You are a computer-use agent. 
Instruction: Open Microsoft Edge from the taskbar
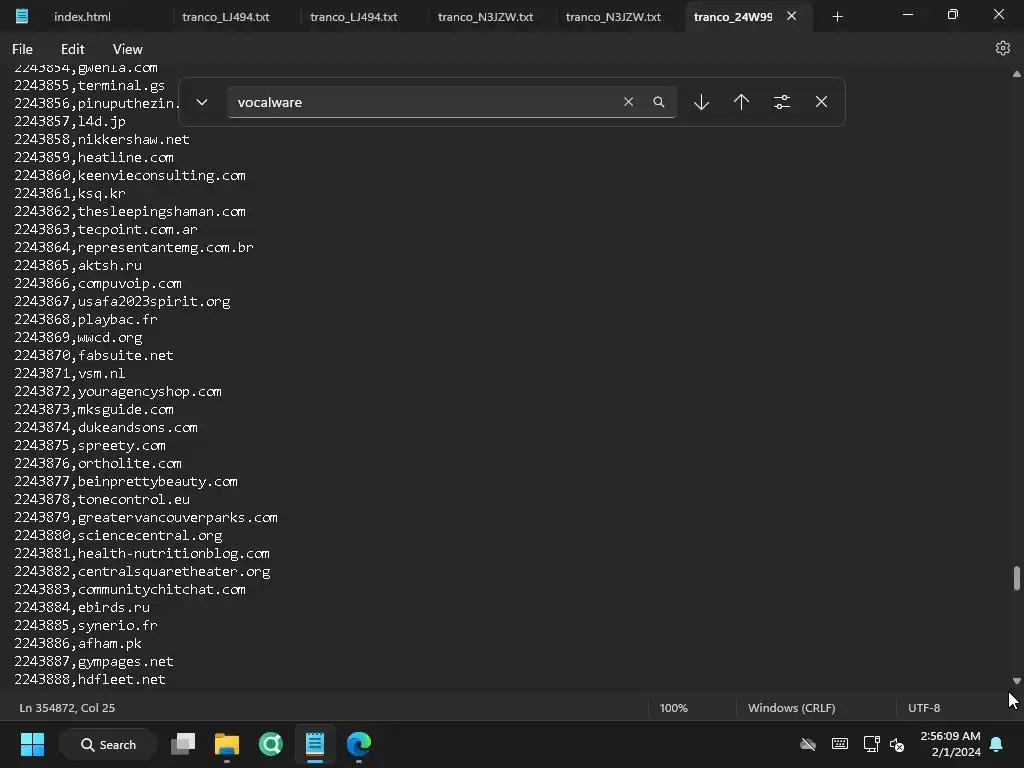[x=359, y=744]
